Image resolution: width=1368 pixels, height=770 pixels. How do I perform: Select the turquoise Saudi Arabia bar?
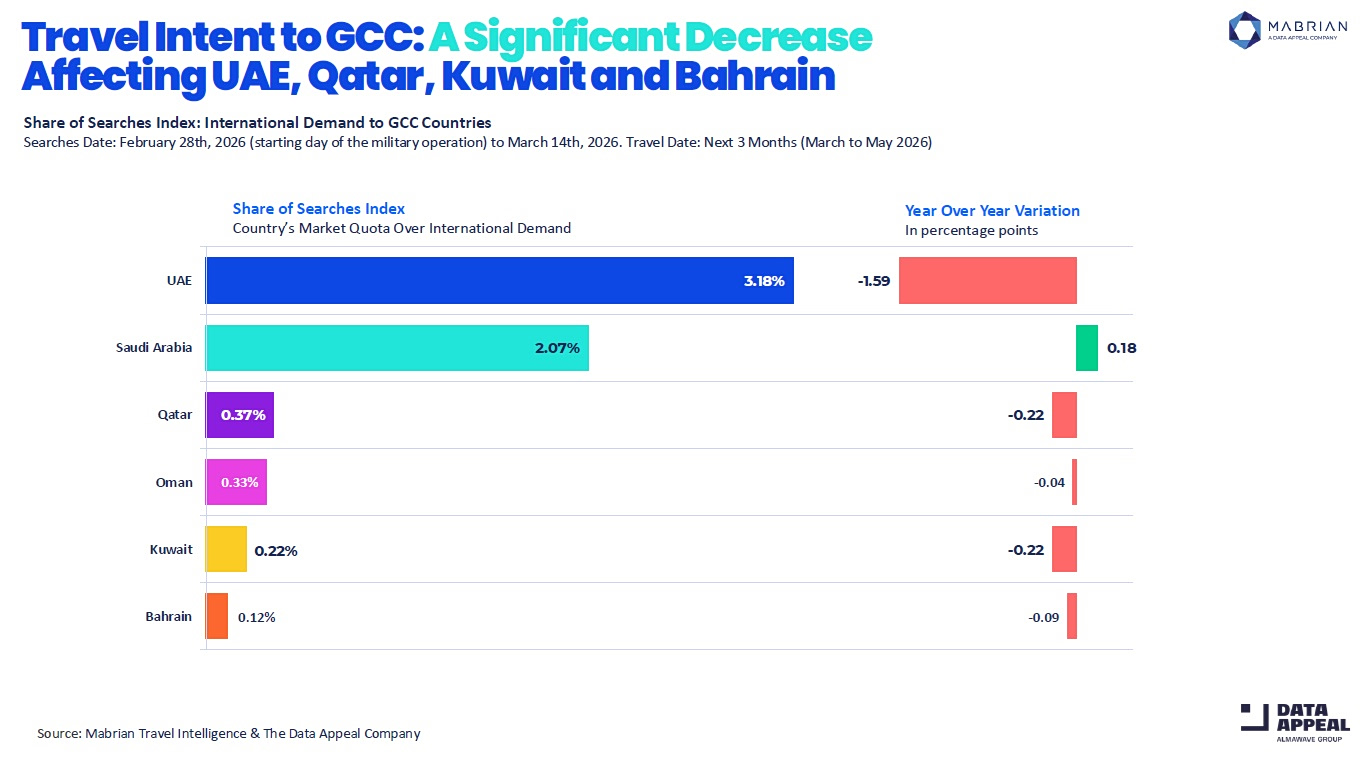[x=397, y=348]
